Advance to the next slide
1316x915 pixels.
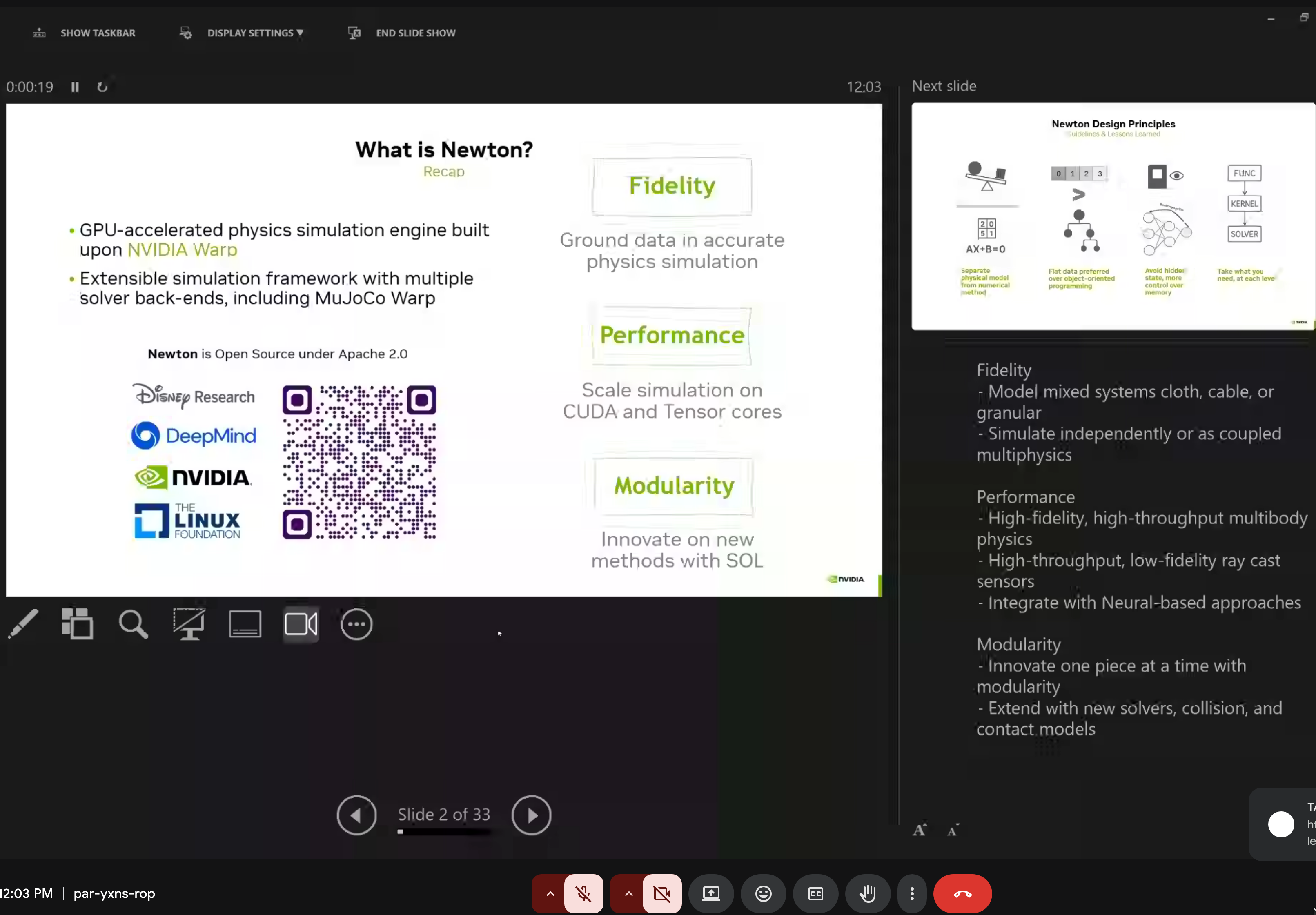[531, 815]
